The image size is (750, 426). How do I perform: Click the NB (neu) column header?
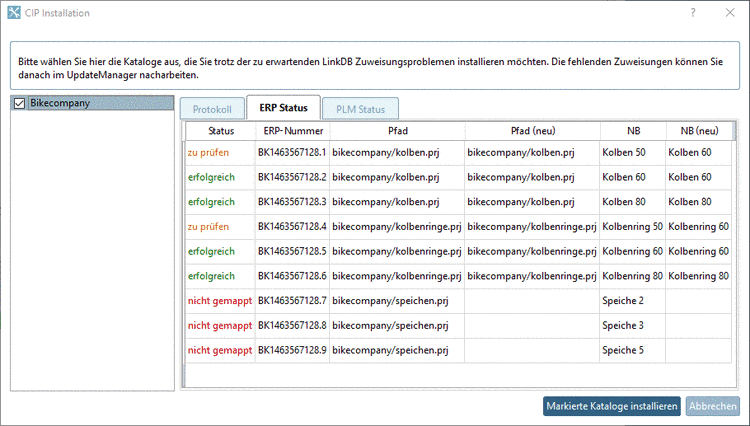tap(699, 131)
